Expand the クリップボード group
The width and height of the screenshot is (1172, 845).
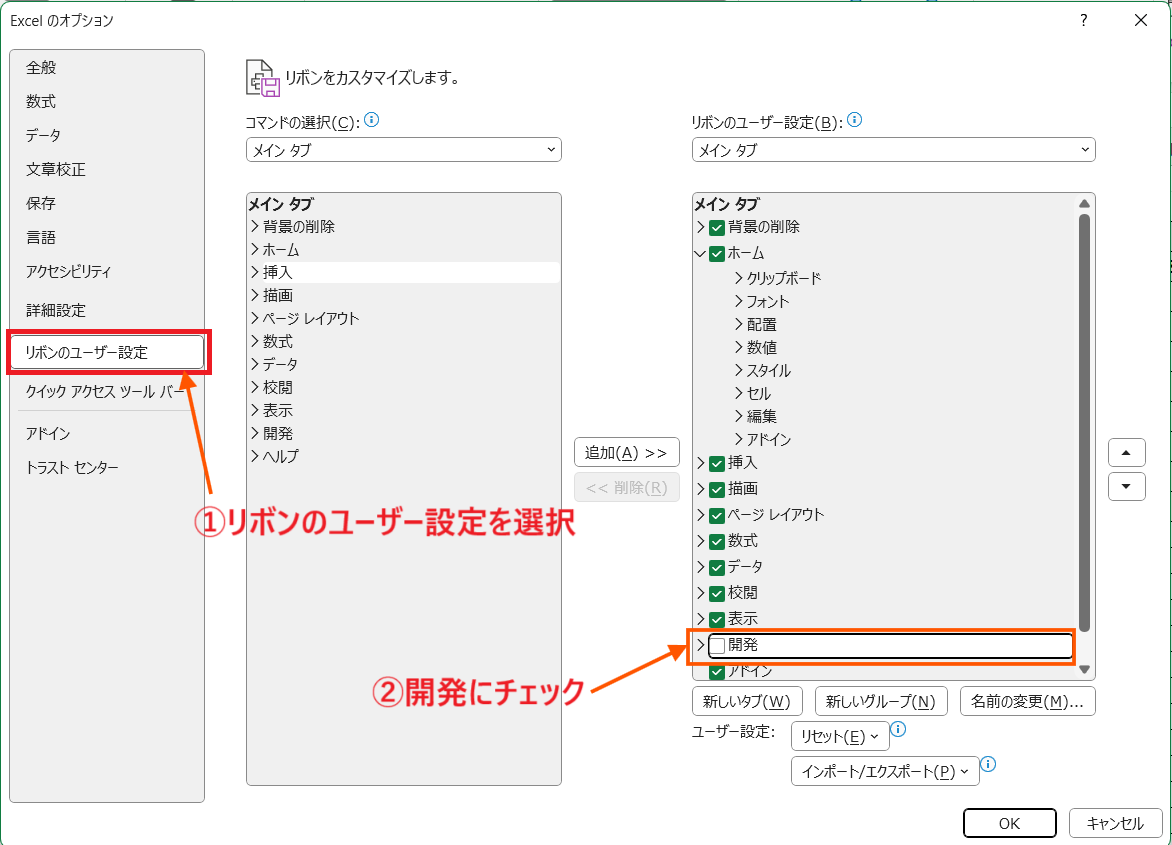click(739, 278)
